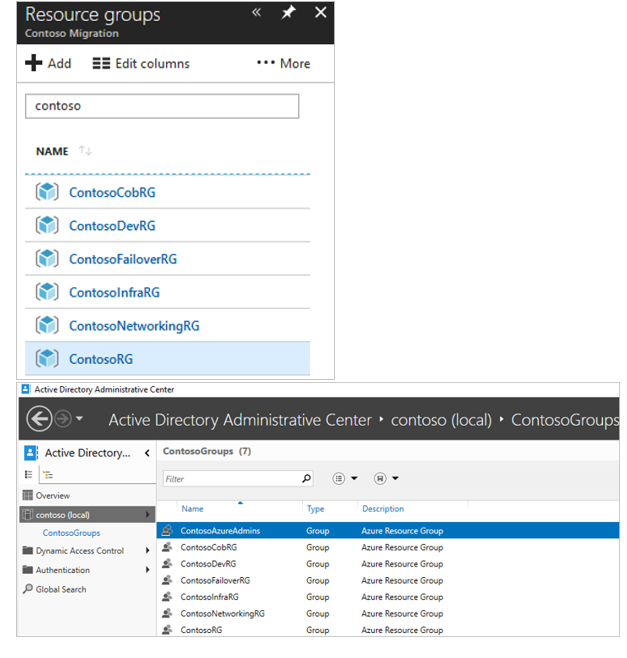The height and width of the screenshot is (658, 627).
Task: Expand the Dynamic Access Control arrow
Action: pyautogui.click(x=147, y=551)
